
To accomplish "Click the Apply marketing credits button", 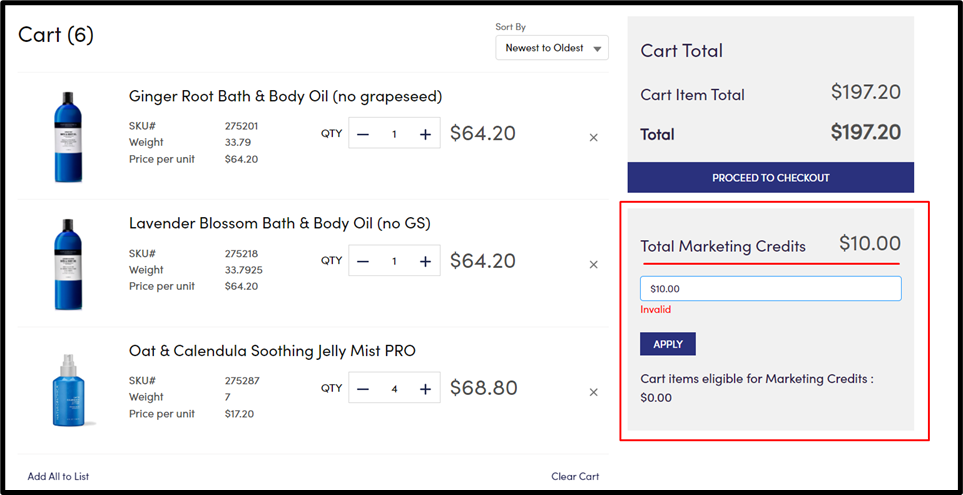I will [667, 344].
